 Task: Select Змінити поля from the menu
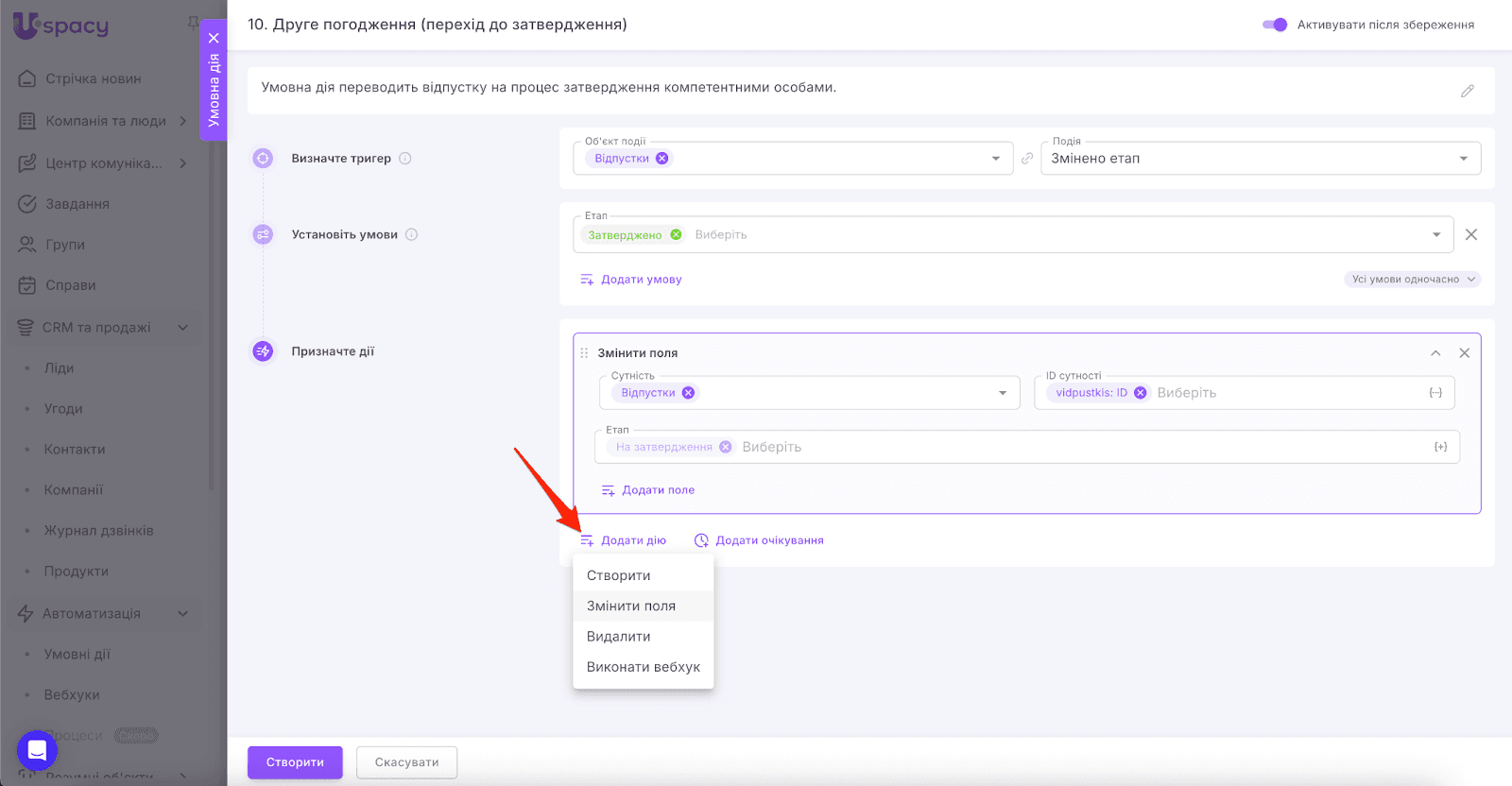(x=631, y=607)
